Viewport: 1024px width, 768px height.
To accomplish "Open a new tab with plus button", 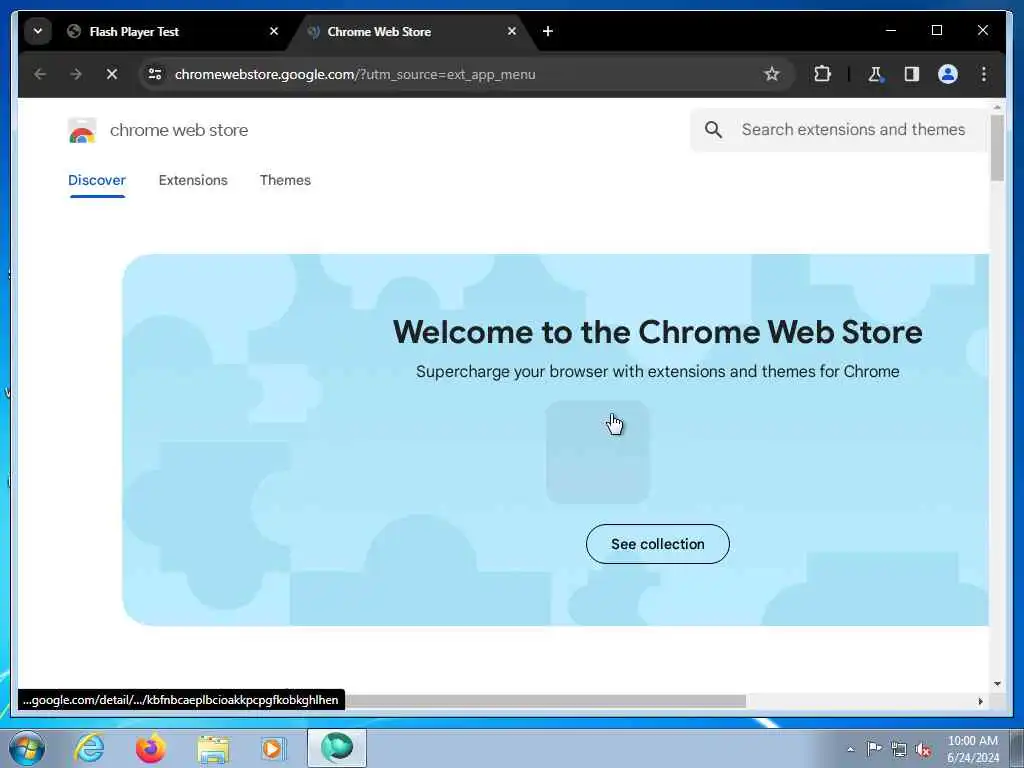I will pos(547,31).
